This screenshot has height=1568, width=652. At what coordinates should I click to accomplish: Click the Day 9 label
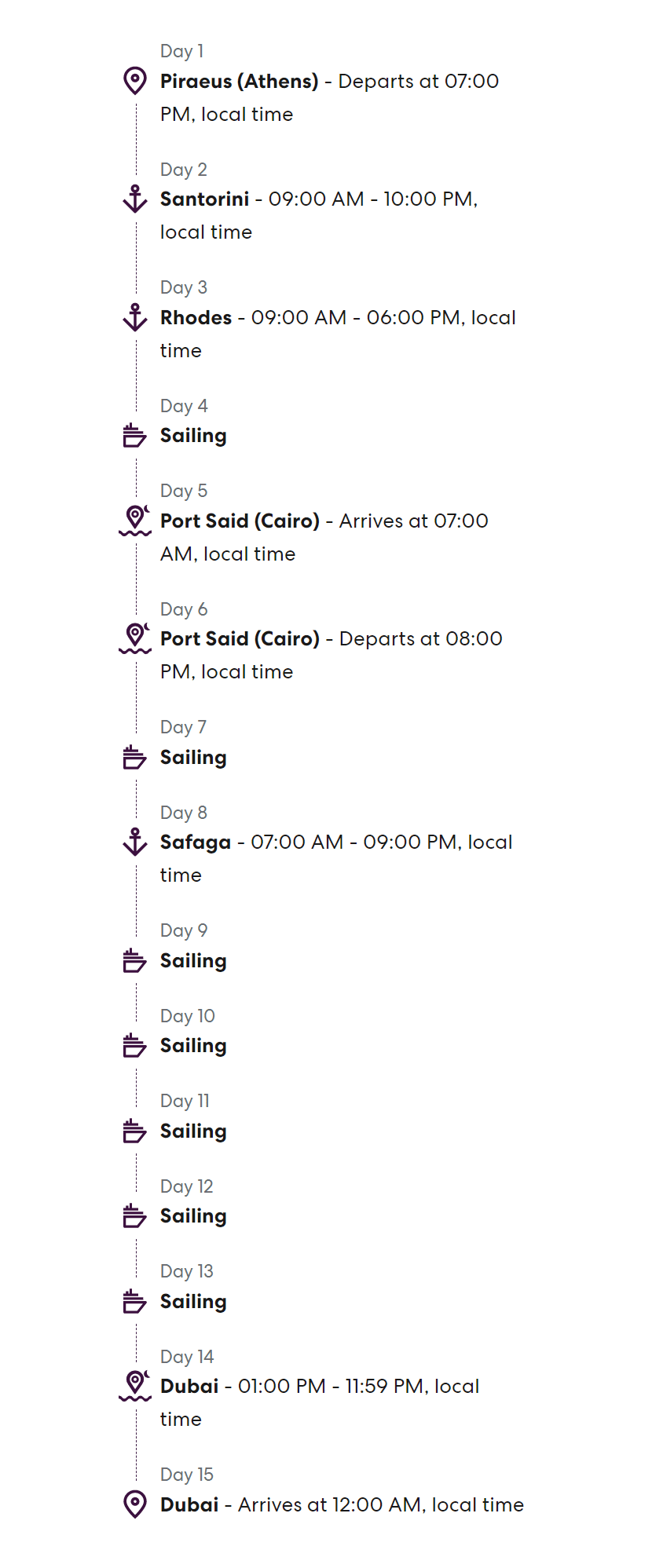coord(184,930)
